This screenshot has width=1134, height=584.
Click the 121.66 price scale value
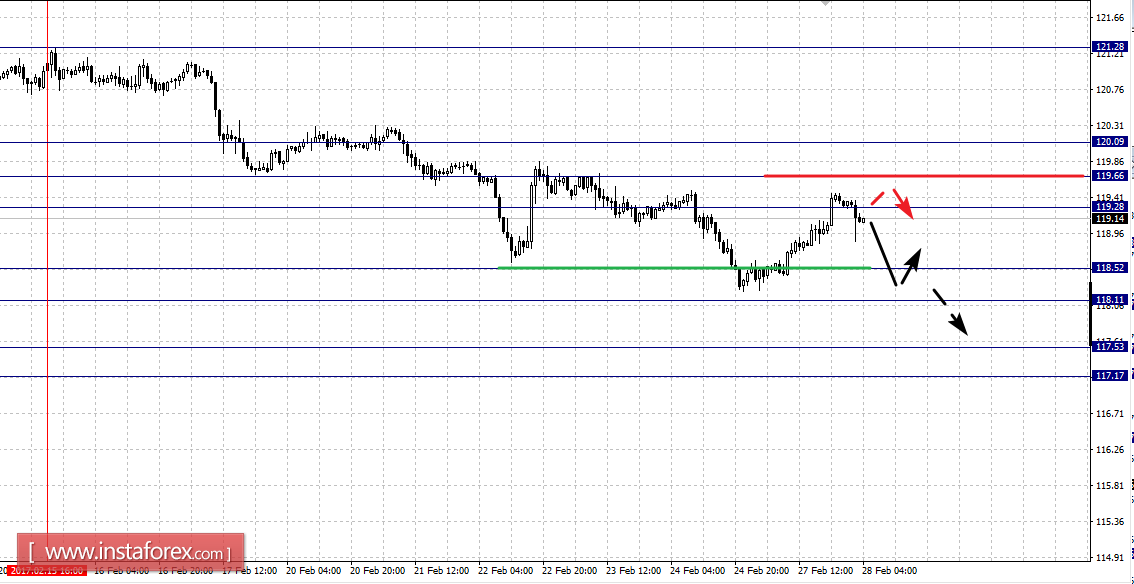tap(1110, 17)
